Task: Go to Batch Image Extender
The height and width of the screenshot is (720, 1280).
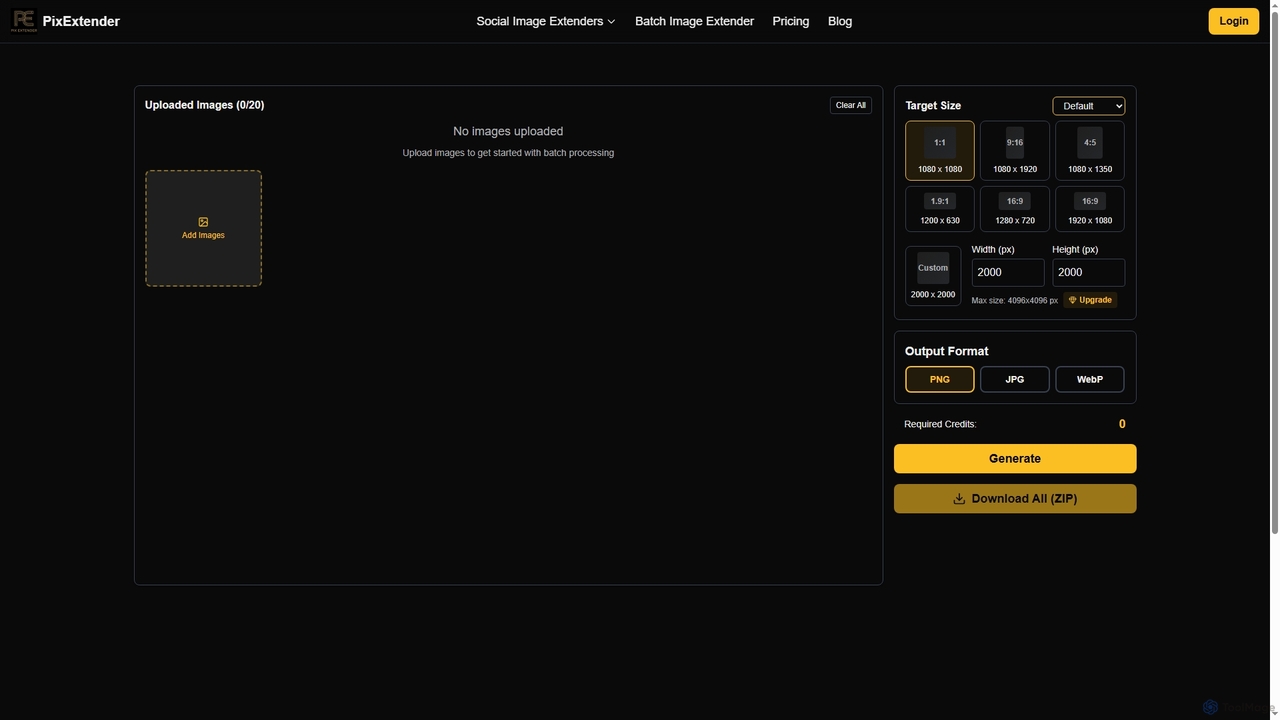Action: pyautogui.click(x=694, y=21)
